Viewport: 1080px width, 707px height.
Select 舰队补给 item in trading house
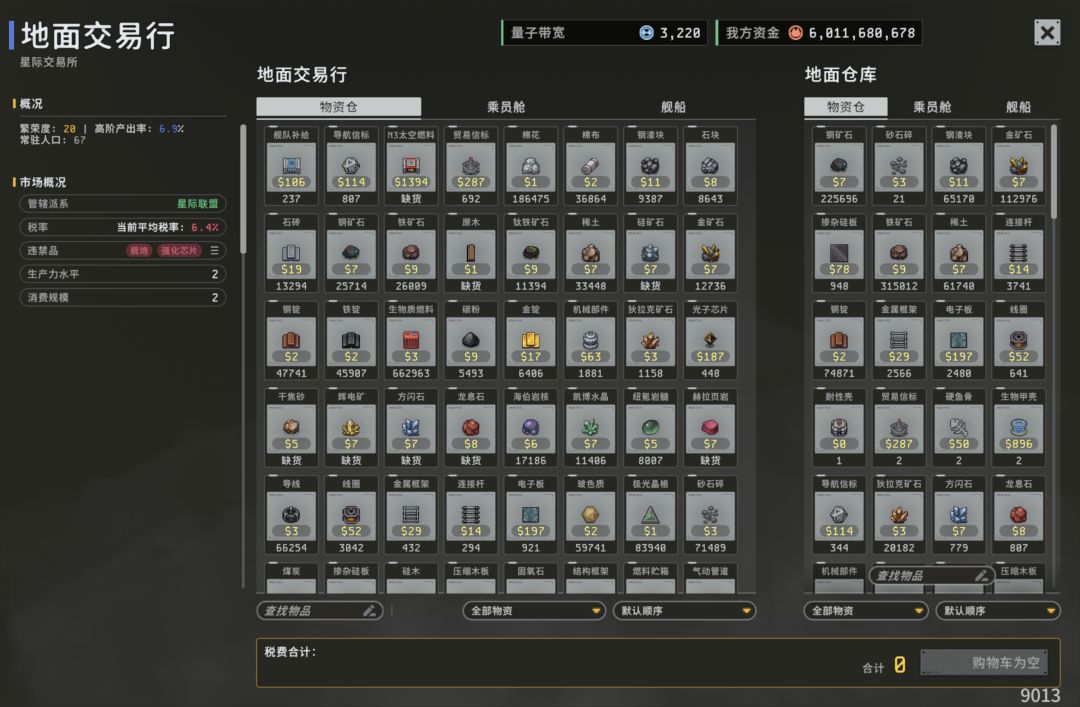(x=291, y=166)
